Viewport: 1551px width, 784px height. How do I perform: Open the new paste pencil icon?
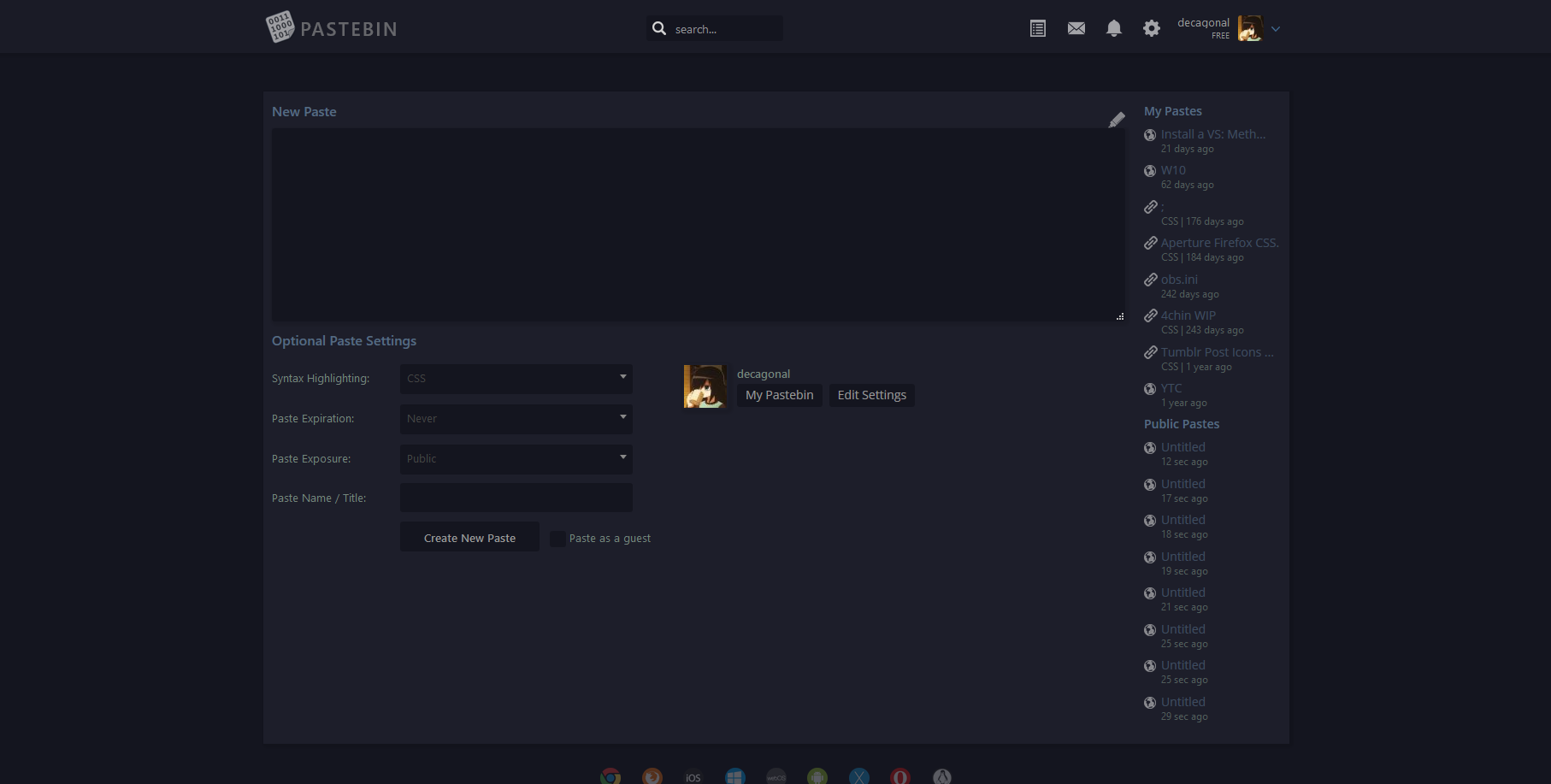click(1117, 120)
